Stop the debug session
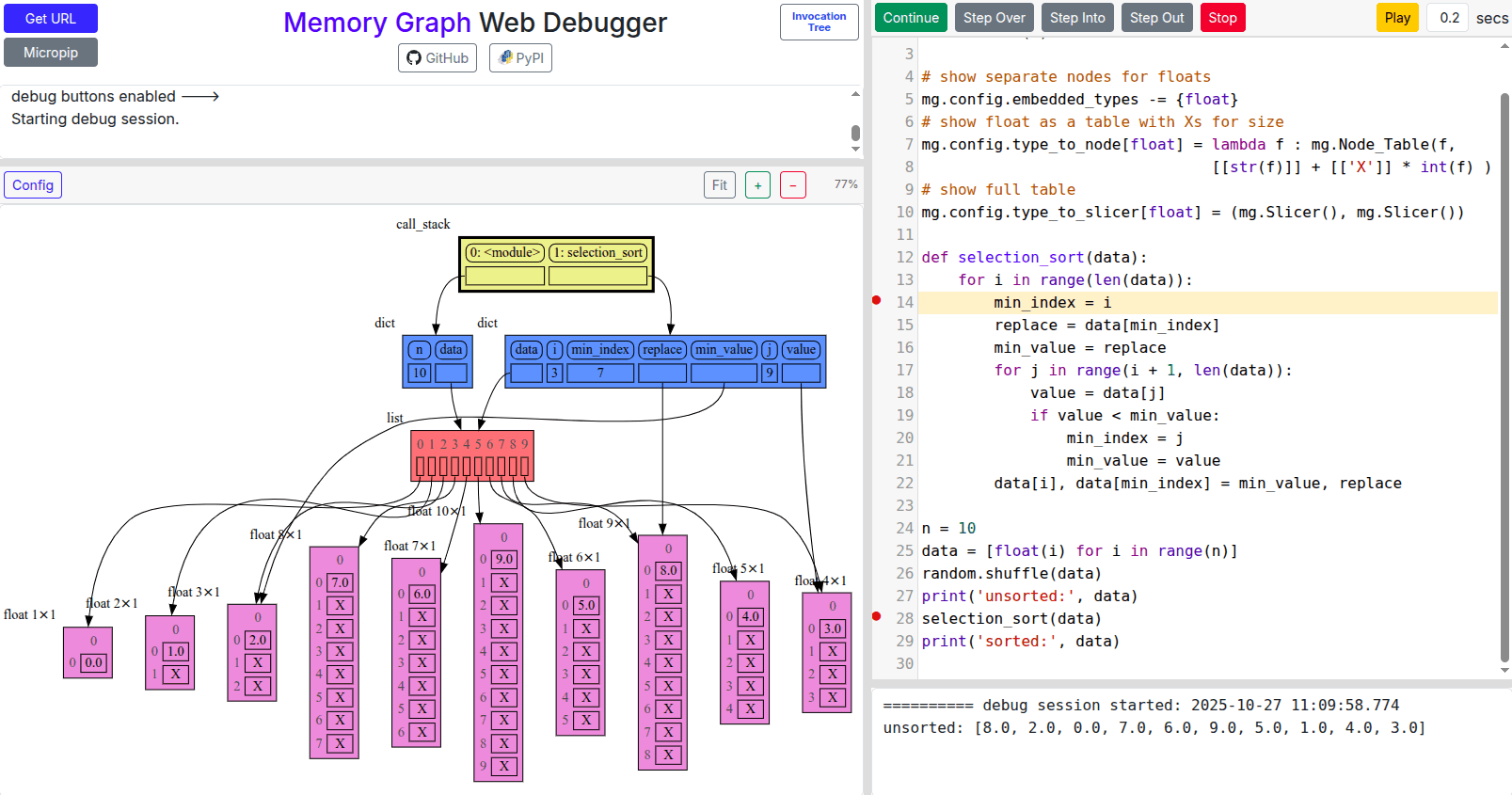 tap(1222, 18)
